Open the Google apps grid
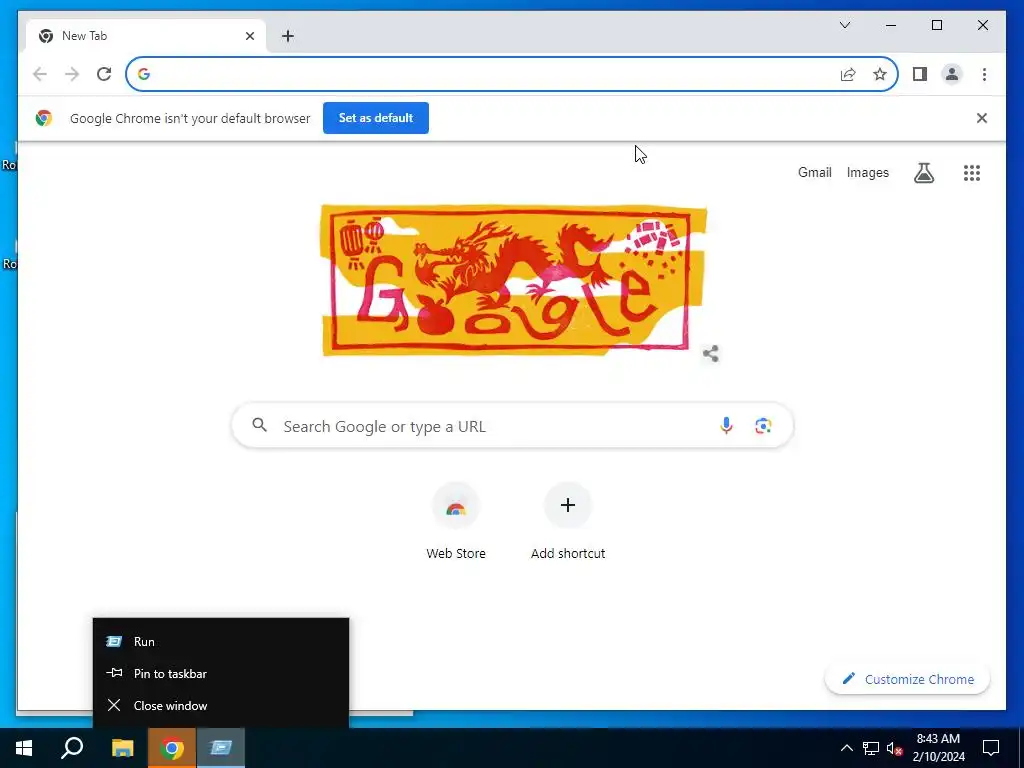 pyautogui.click(x=972, y=172)
